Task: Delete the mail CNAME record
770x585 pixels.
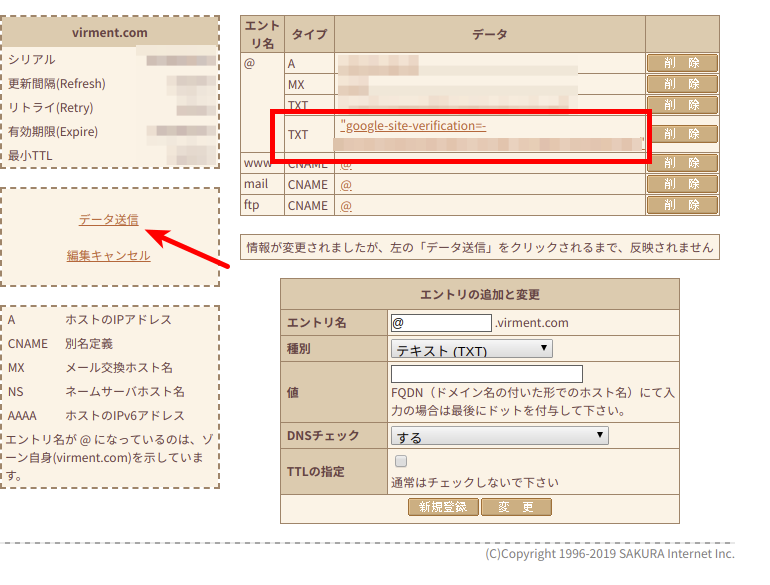Action: (x=682, y=184)
